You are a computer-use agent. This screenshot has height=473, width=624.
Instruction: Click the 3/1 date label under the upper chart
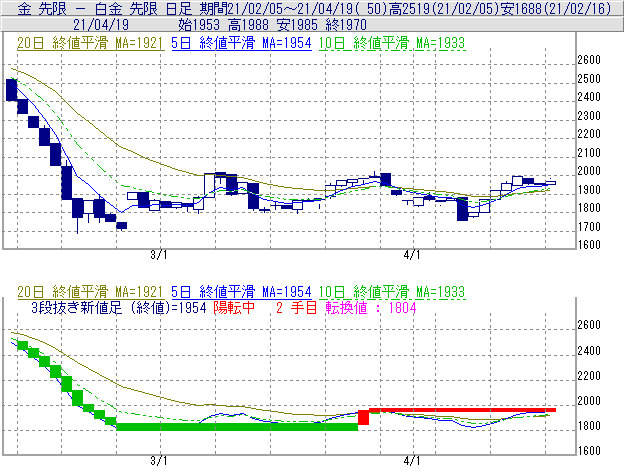[x=159, y=255]
